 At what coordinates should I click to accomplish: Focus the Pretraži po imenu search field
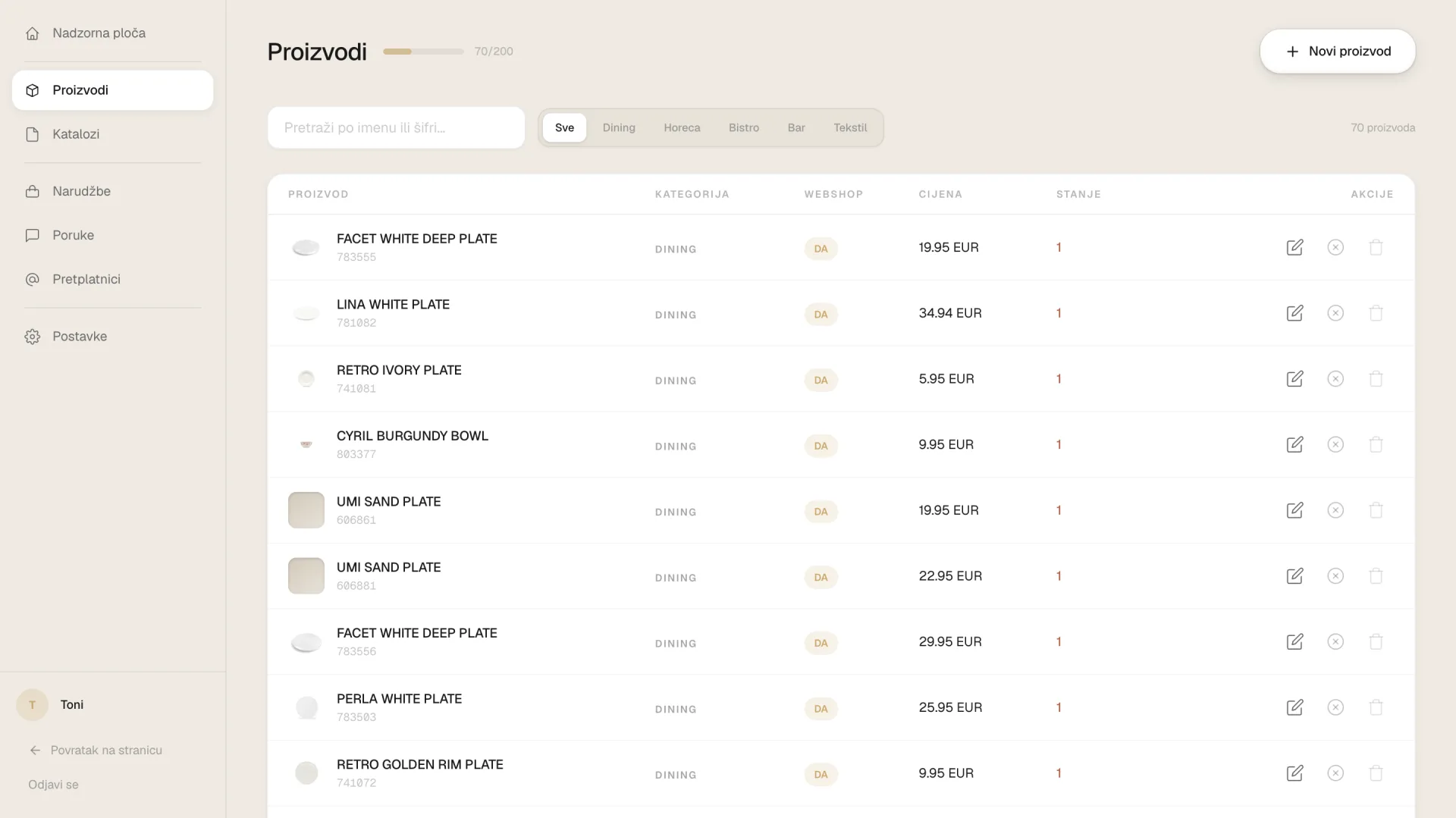click(396, 127)
